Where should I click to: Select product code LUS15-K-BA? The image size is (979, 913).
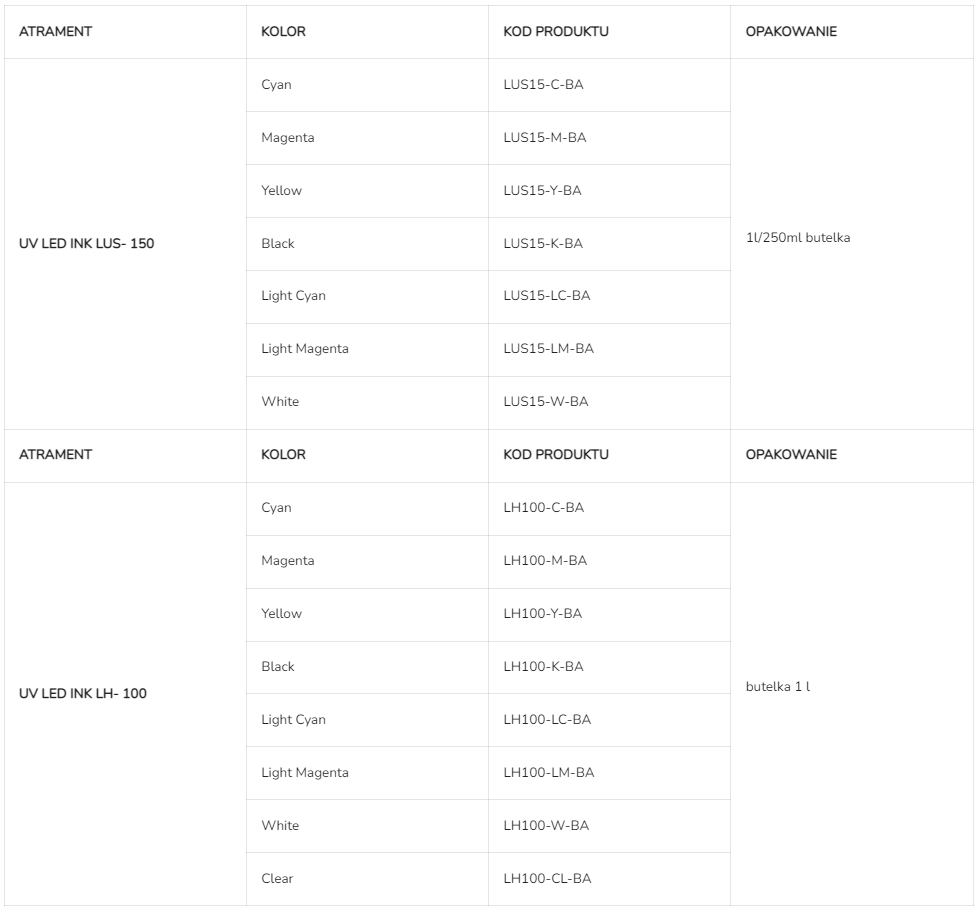tap(543, 244)
